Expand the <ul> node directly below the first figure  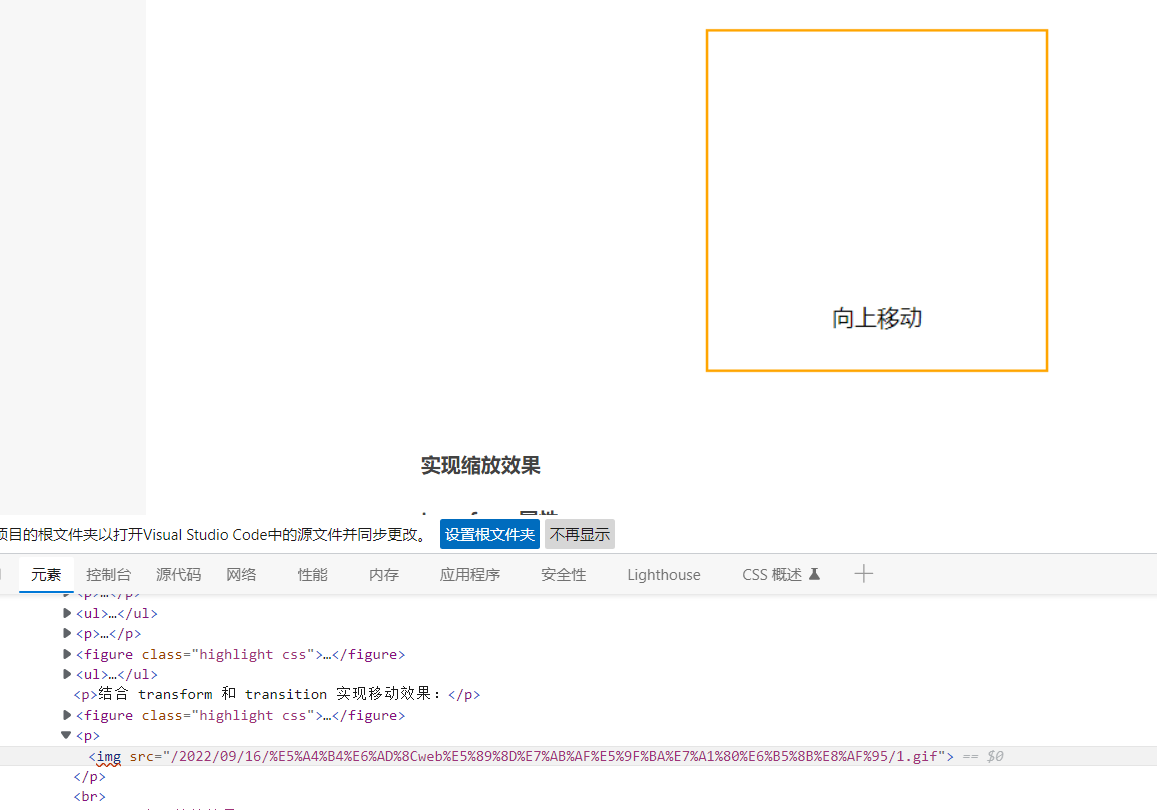[x=67, y=674]
